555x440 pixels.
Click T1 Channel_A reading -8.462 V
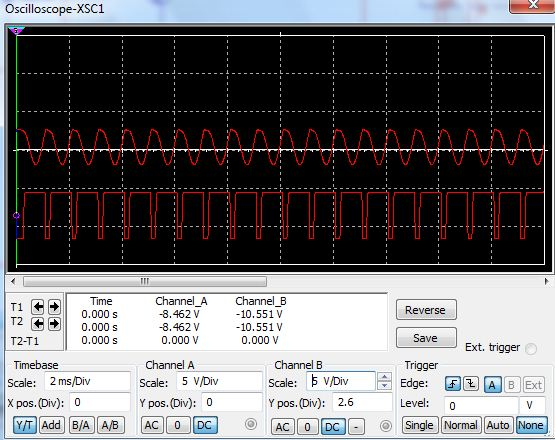179,314
